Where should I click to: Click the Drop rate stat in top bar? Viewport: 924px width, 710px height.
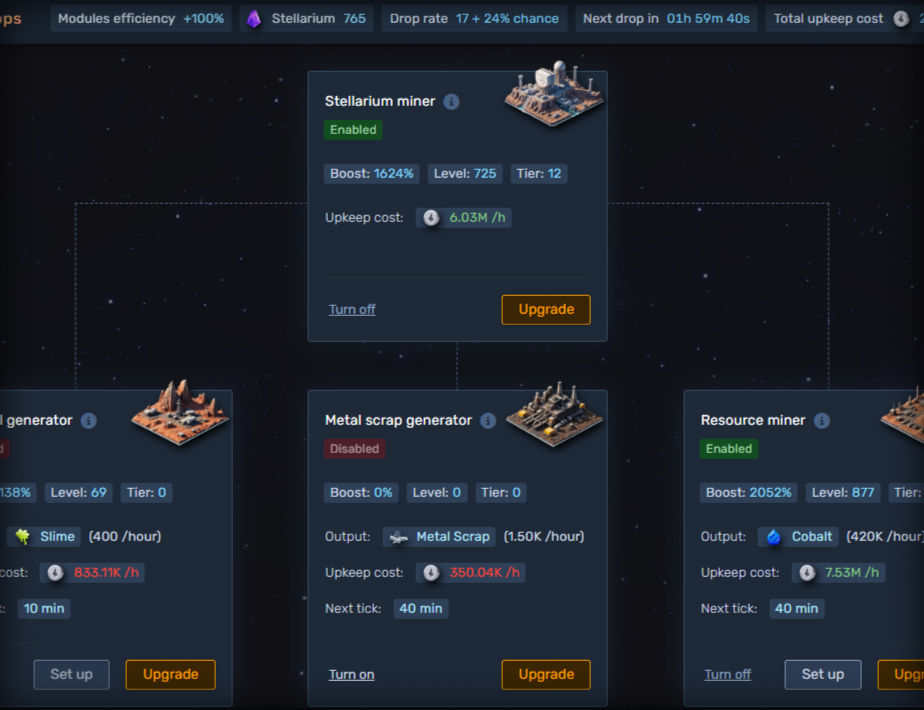pyautogui.click(x=474, y=19)
